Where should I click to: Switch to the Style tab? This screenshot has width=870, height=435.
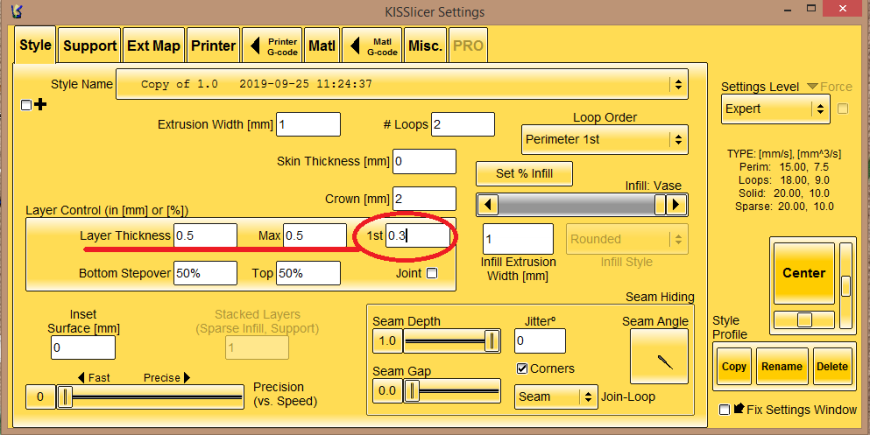[36, 45]
